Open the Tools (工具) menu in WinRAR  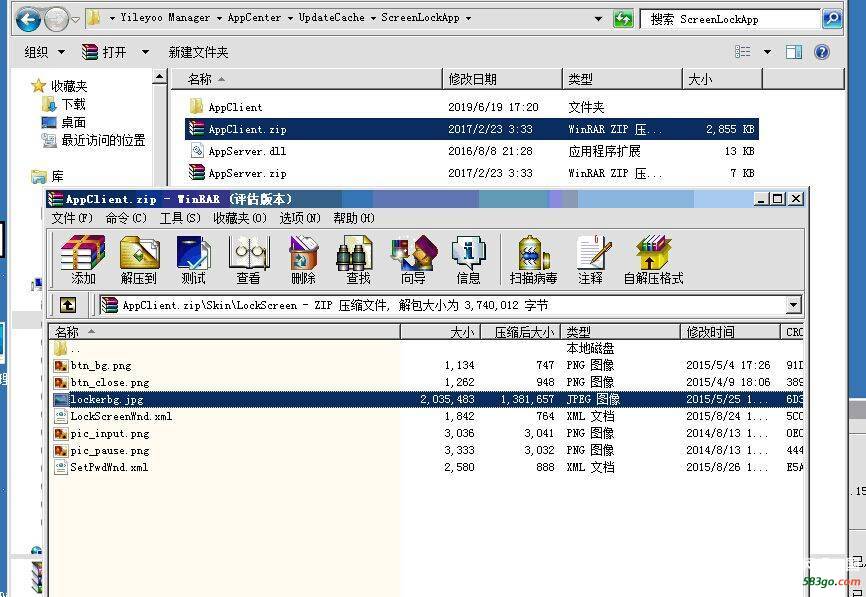tap(180, 218)
